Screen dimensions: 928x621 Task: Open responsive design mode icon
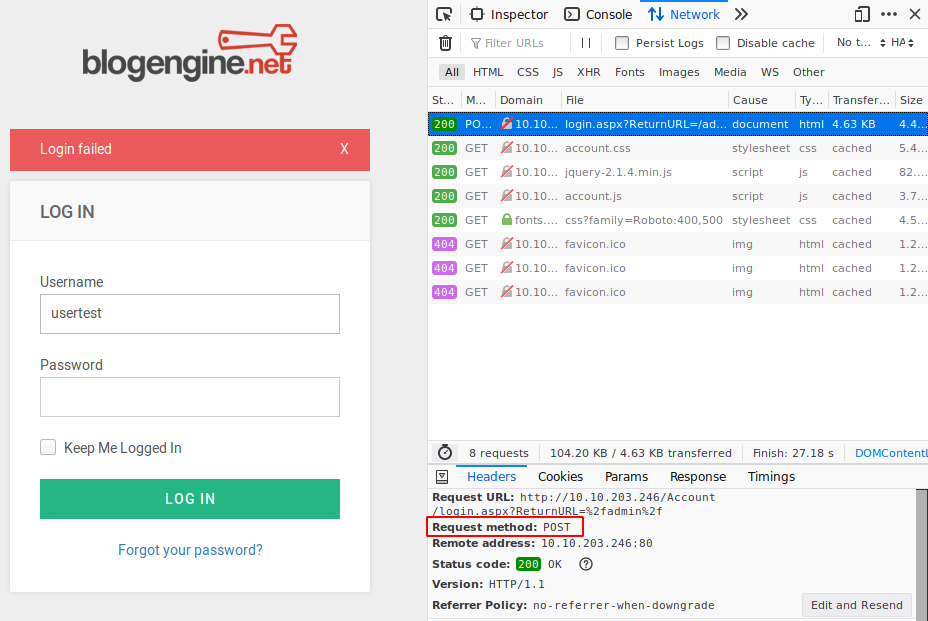[x=862, y=14]
